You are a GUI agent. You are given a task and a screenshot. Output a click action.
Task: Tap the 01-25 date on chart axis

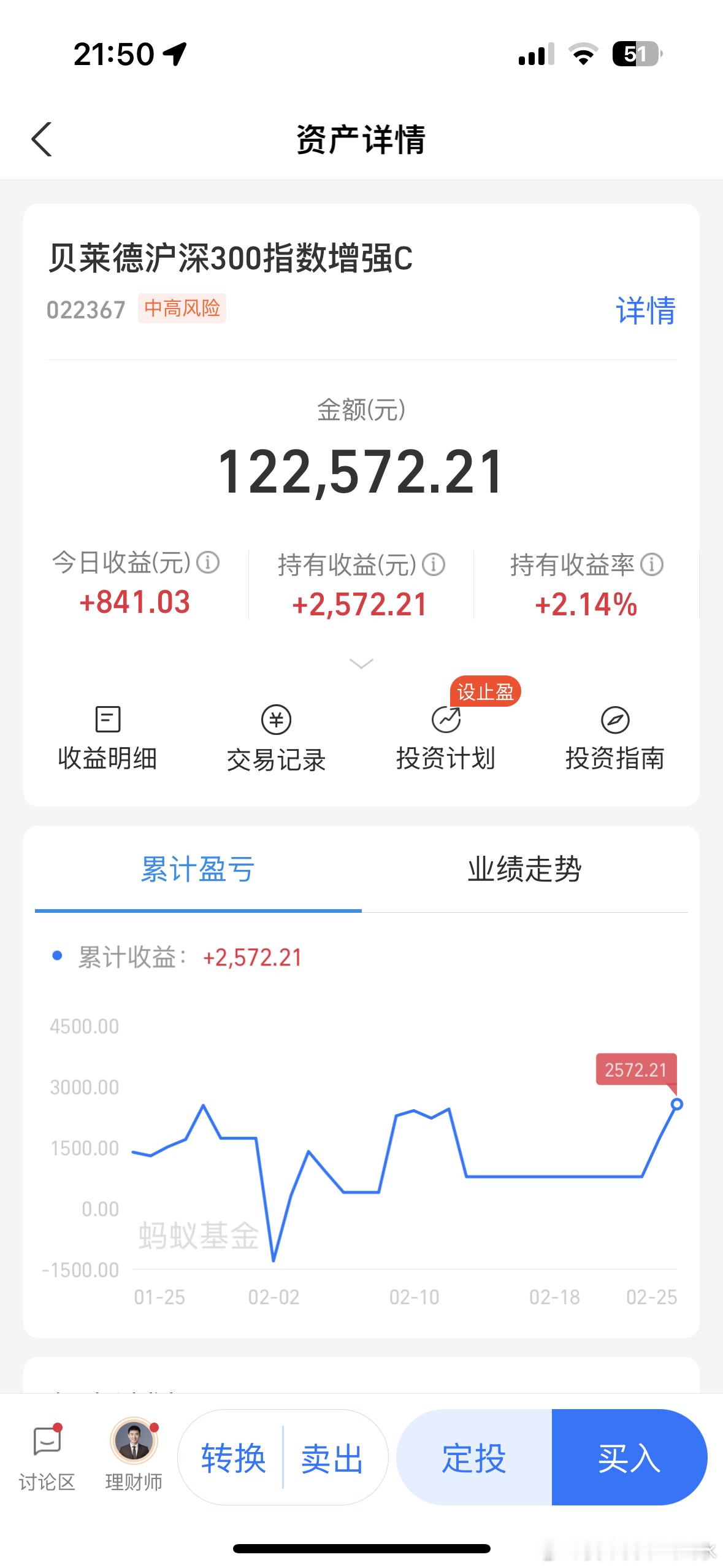159,1297
